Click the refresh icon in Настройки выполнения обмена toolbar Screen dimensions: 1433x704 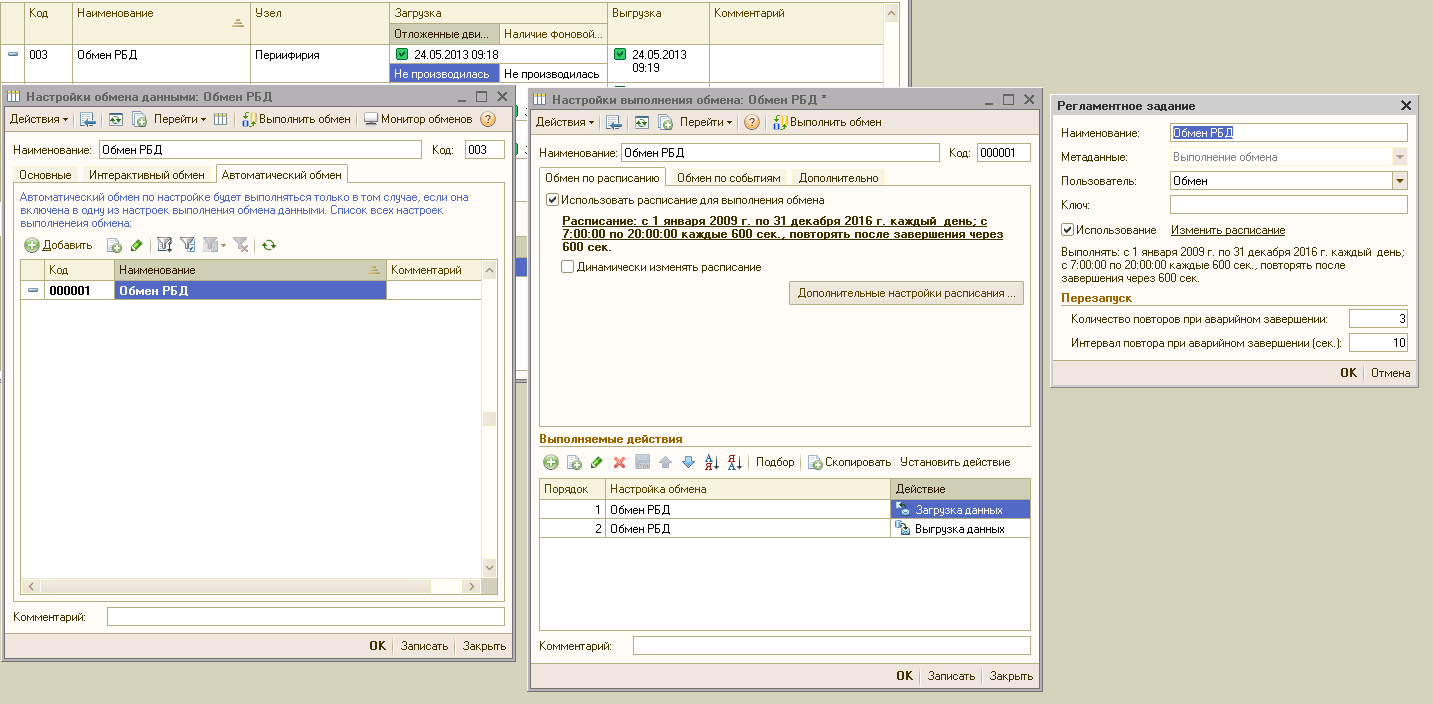point(641,122)
